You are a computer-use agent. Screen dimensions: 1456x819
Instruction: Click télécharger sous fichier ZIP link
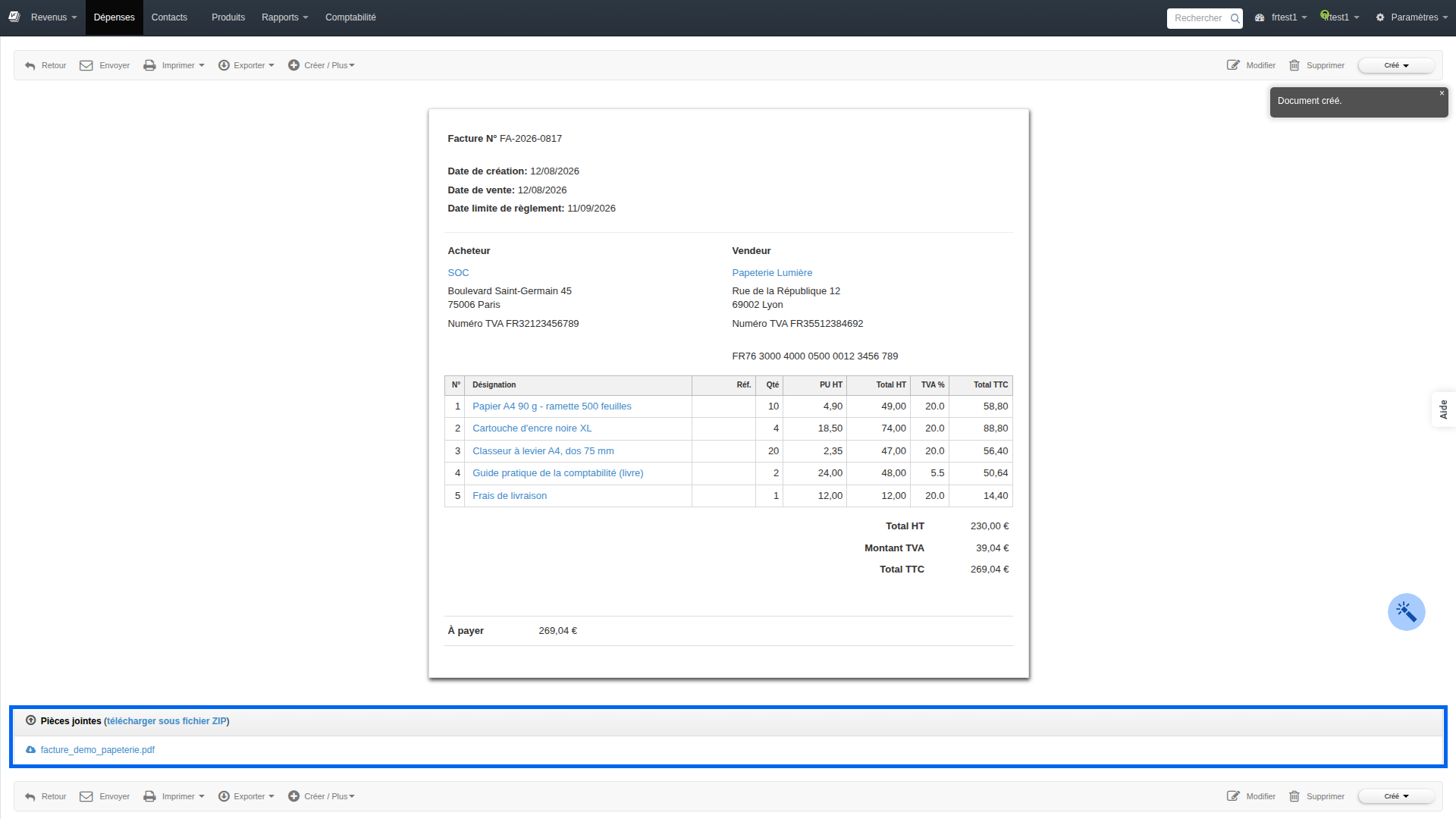tap(167, 721)
